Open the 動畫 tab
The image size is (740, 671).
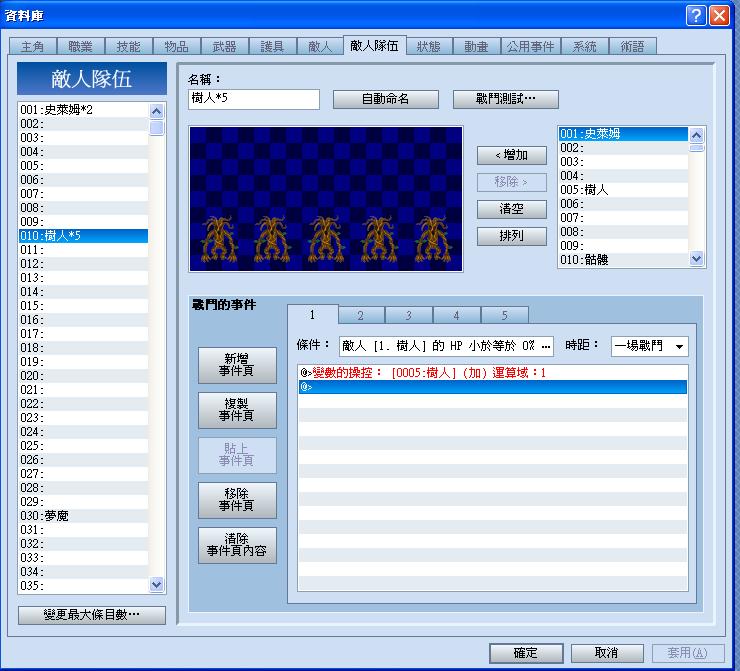476,46
